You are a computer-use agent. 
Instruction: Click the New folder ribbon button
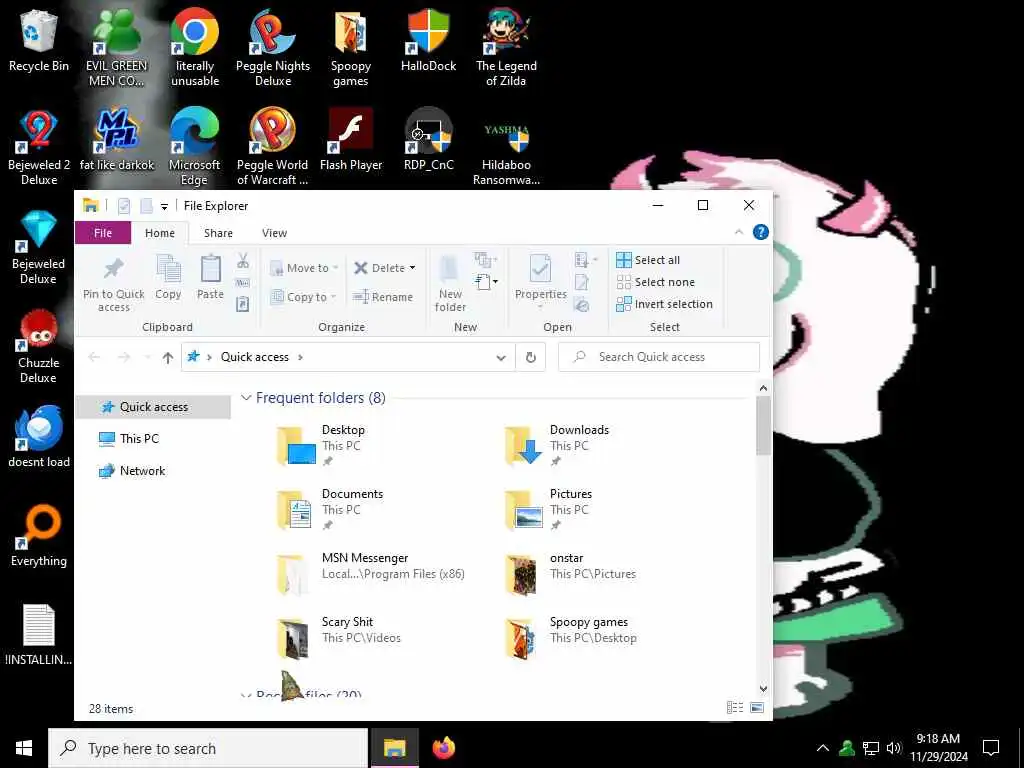pos(450,285)
